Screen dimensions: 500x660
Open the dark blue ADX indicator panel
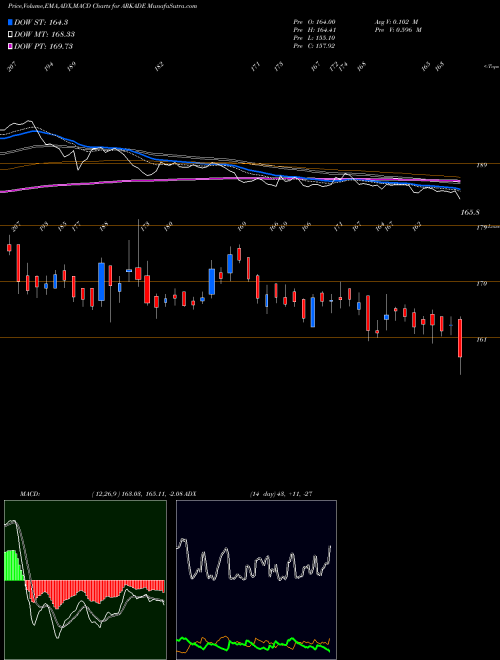pyautogui.click(x=256, y=580)
